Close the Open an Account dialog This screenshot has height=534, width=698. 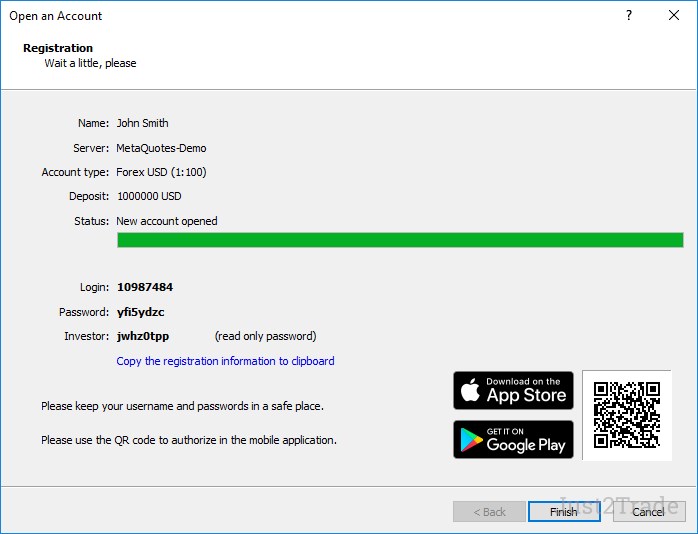[674, 16]
